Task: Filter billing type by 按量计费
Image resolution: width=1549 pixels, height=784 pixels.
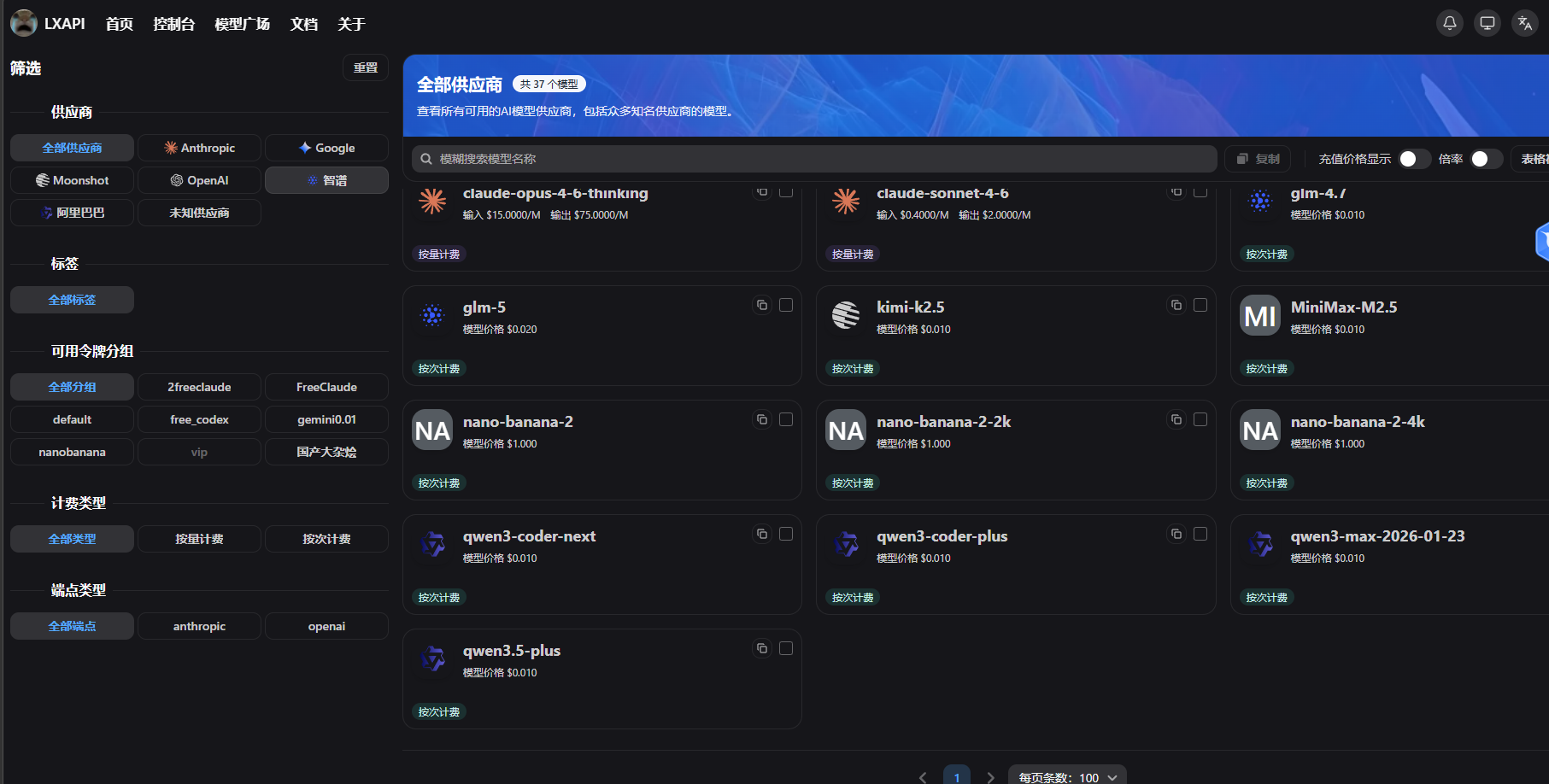Action: [199, 539]
